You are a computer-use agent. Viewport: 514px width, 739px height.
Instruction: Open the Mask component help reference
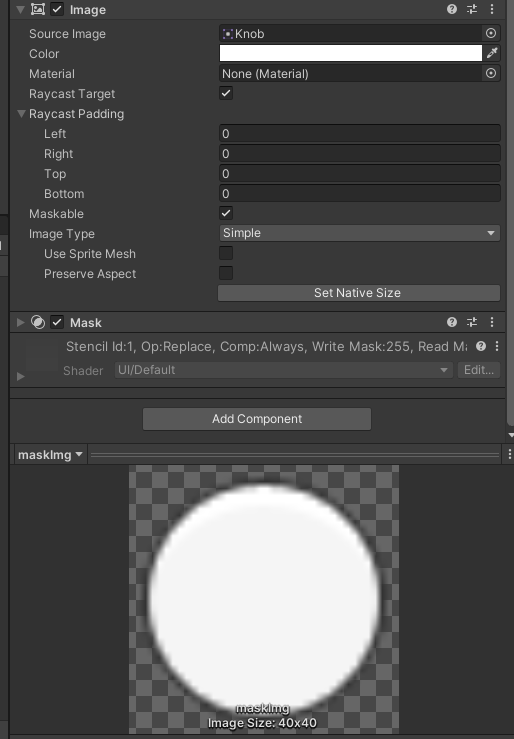(452, 322)
